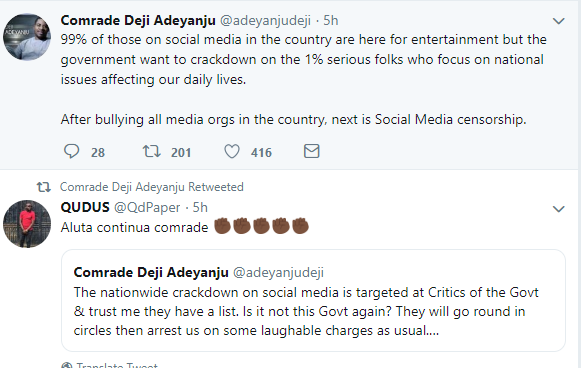Visit Comrade Deji Adeyanju's profile name link
581x368 pixels.
point(138,20)
